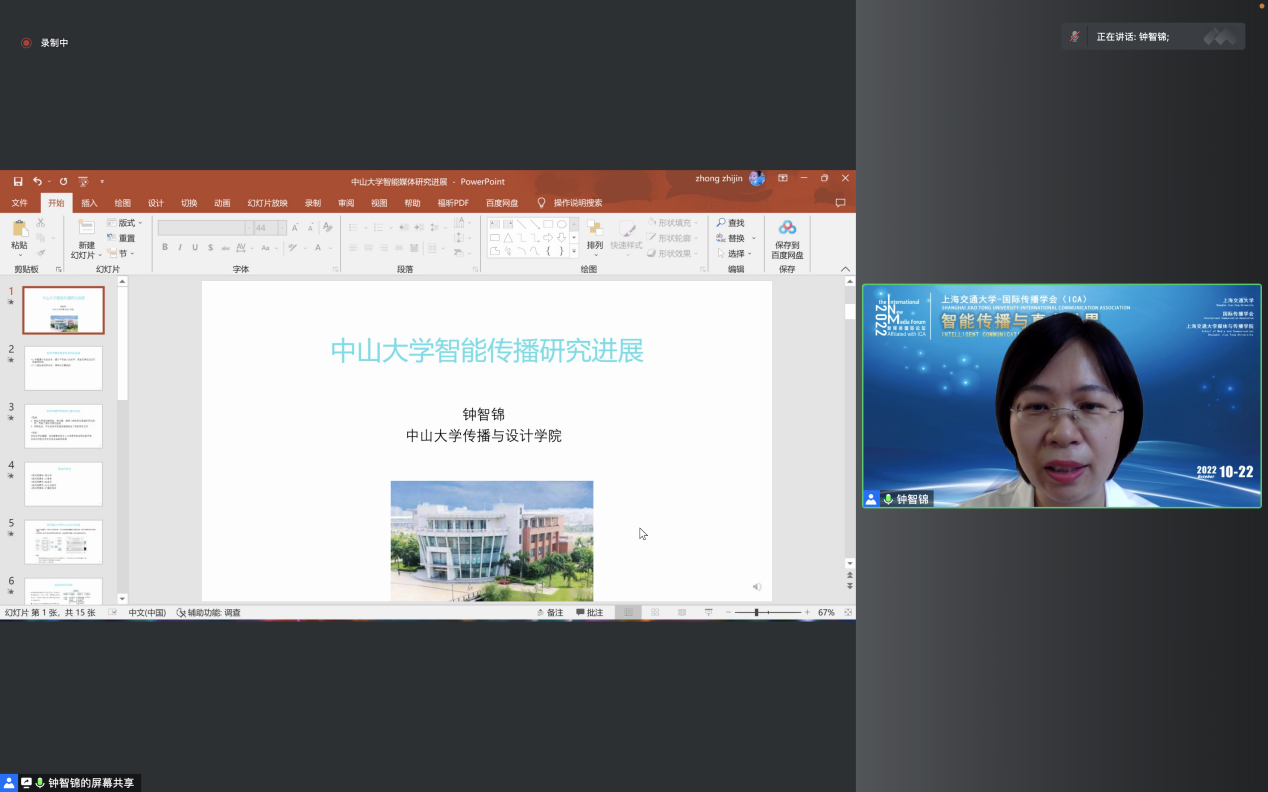Toggle bold formatting

pos(165,246)
